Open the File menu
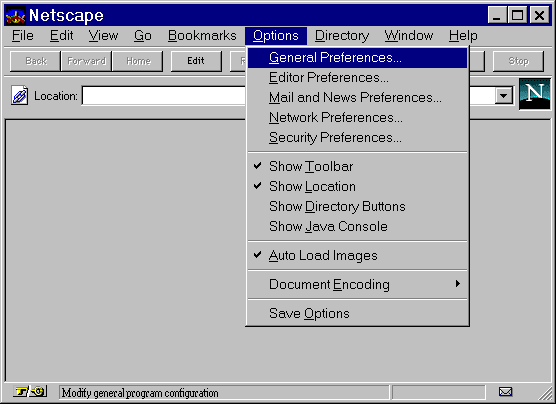 [23, 36]
